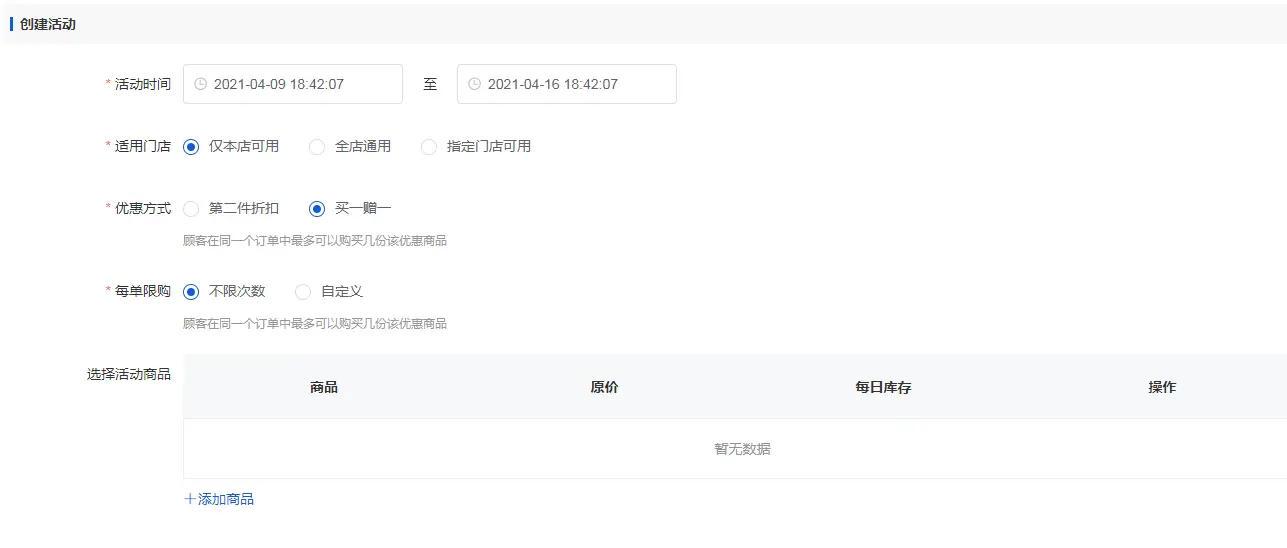Click the 暂无数据 empty table message
Screen dimensions: 1287x548
[742, 449]
